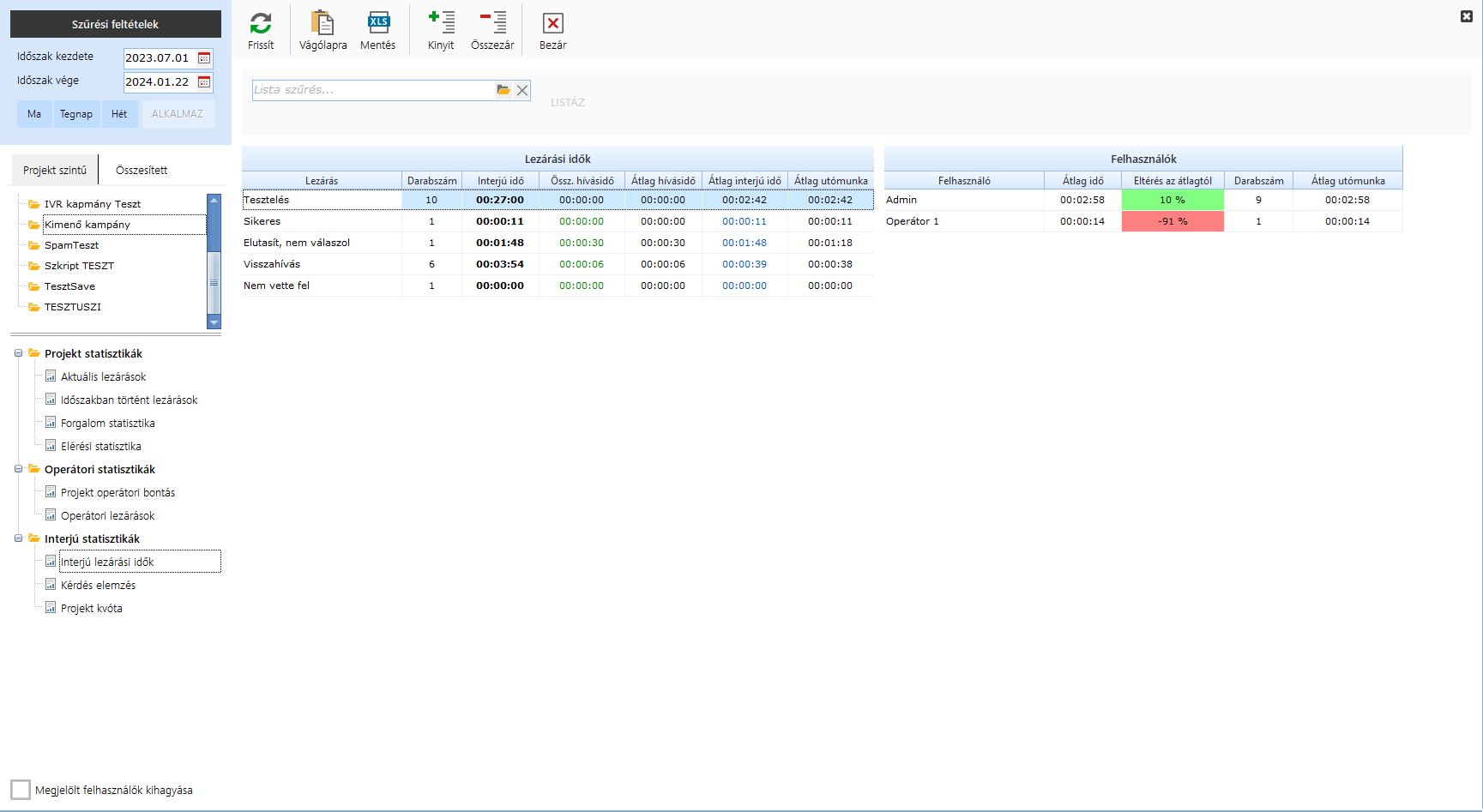Clear the list filter X icon
This screenshot has height=812, width=1483.
(521, 90)
